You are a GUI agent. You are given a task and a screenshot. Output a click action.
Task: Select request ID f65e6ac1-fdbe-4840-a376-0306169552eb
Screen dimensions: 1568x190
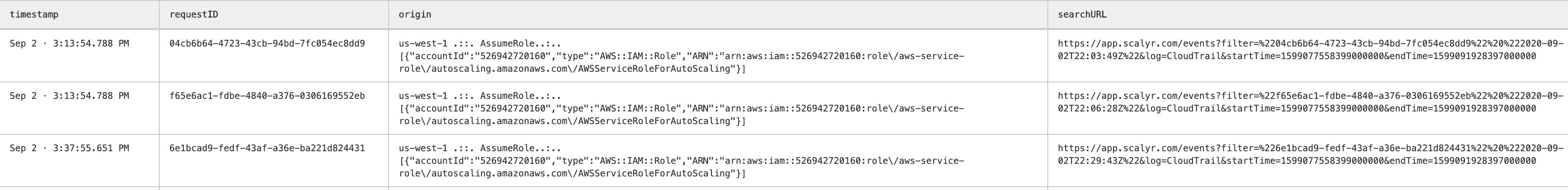point(267,96)
